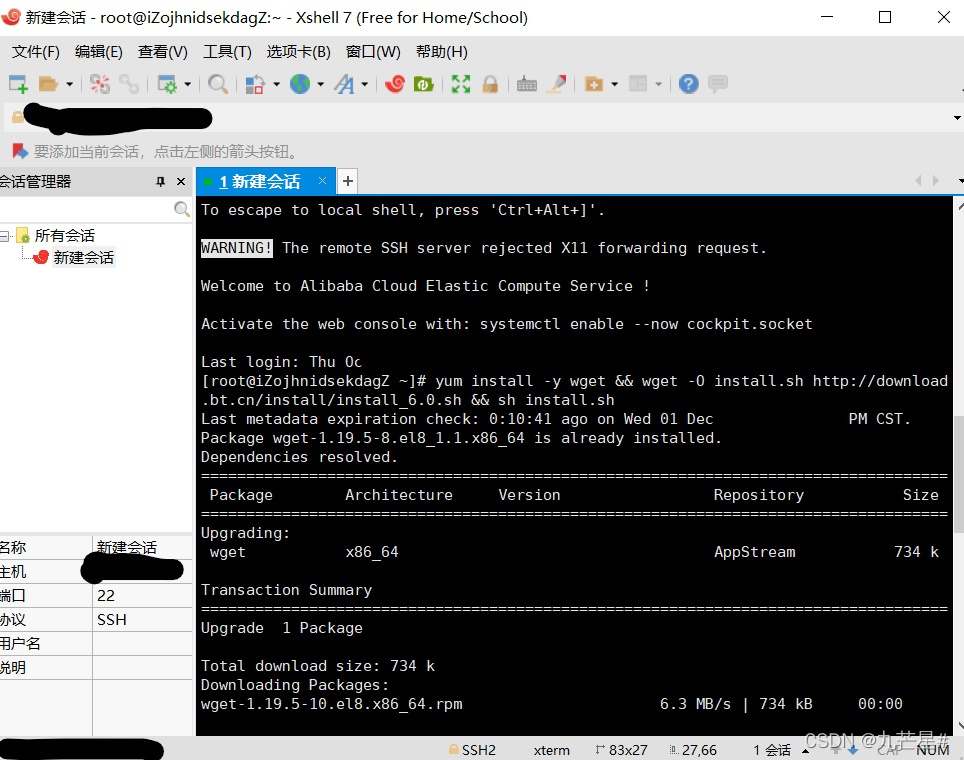This screenshot has width=964, height=760.
Task: Click the 端口 value 22 cell
Action: [142, 595]
